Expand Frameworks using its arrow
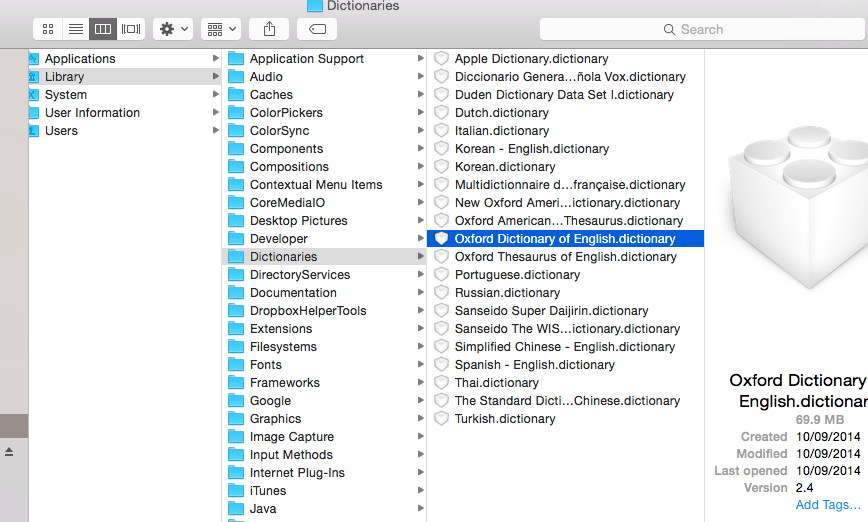This screenshot has width=868, height=522. [421, 382]
